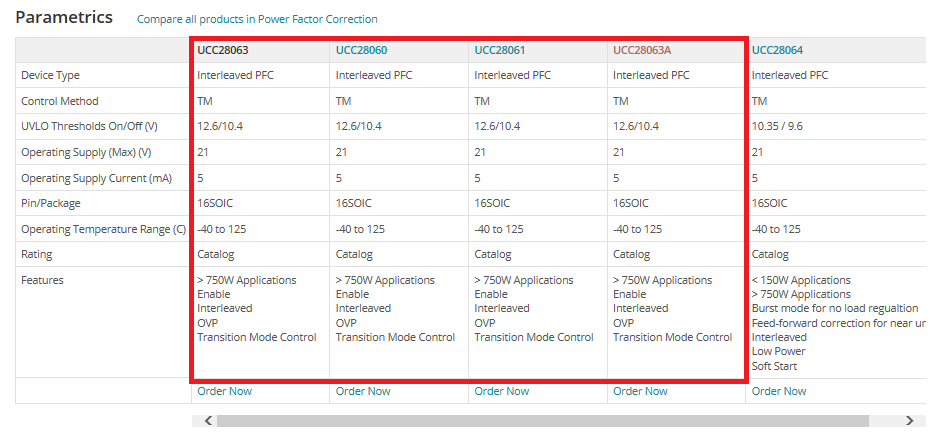Open Compare all products in Power Factor Correction
The height and width of the screenshot is (435, 946).
pyautogui.click(x=257, y=19)
